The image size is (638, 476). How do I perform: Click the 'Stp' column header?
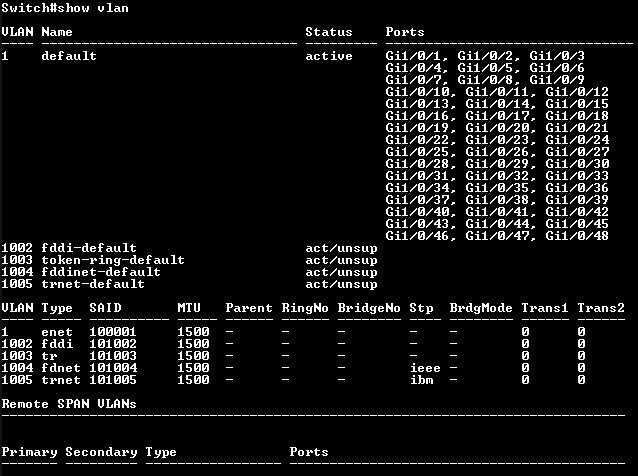coord(421,308)
